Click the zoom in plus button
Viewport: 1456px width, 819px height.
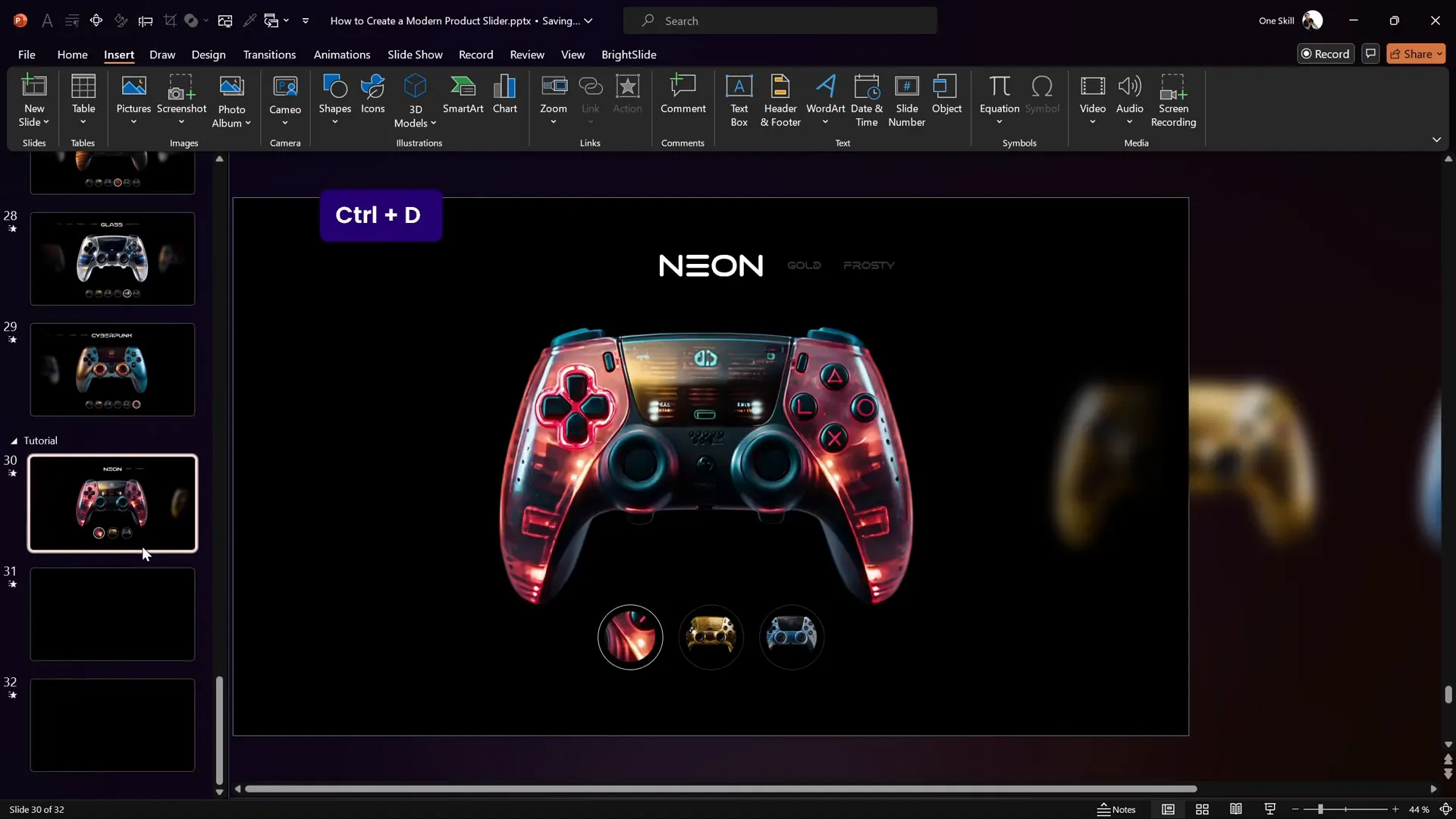[x=1395, y=809]
